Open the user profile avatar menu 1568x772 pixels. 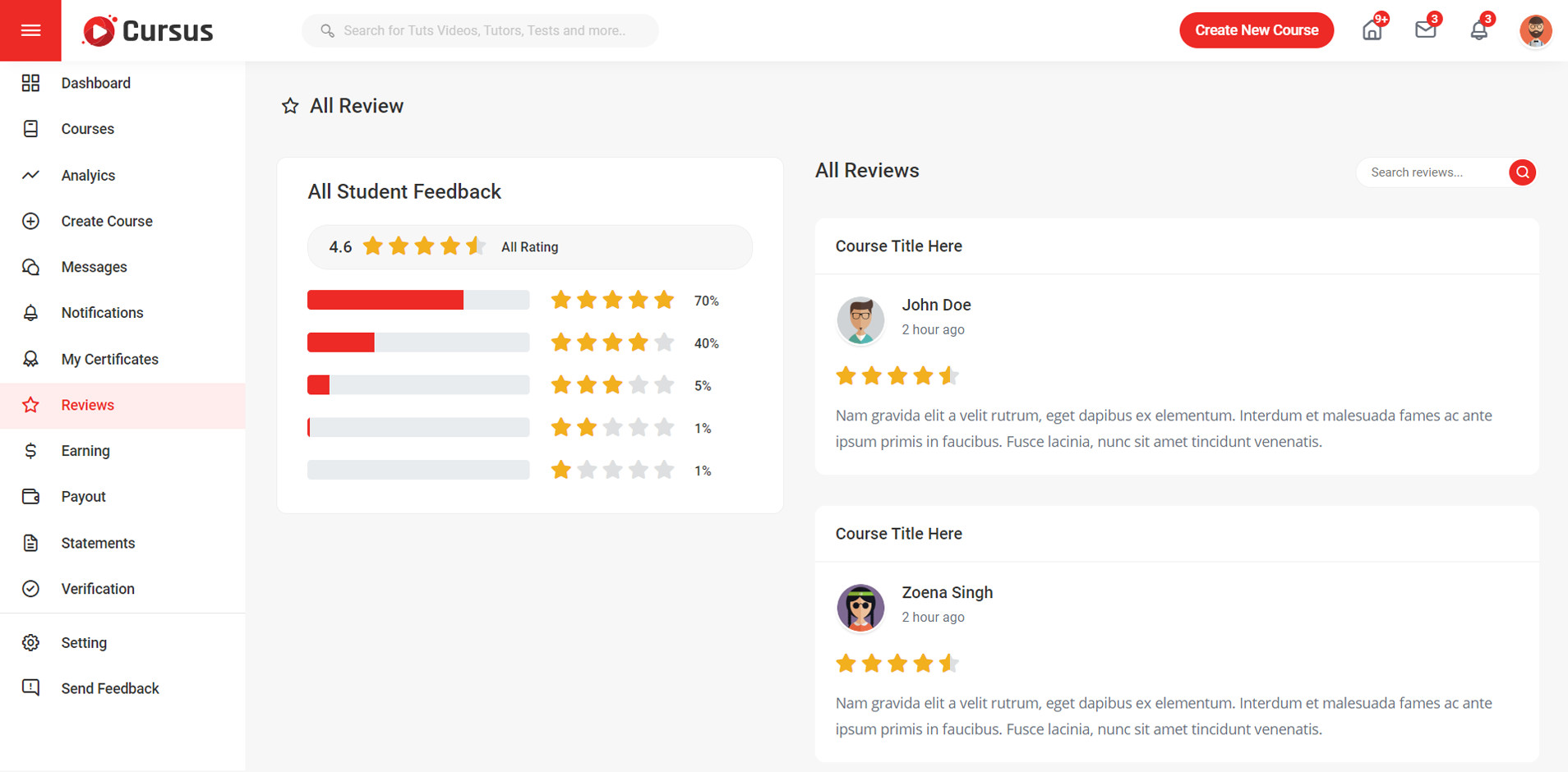(x=1534, y=31)
